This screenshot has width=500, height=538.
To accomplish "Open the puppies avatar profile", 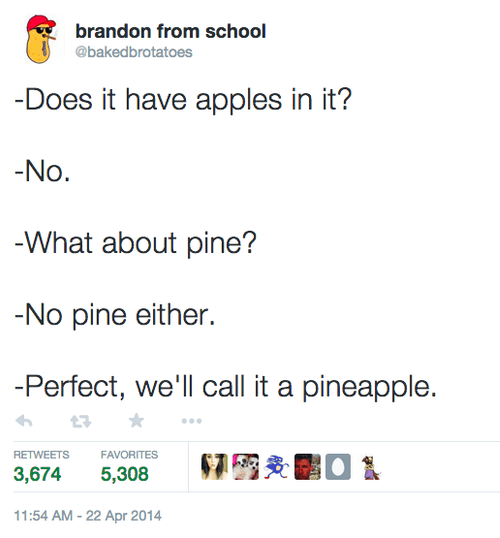I will (245, 467).
